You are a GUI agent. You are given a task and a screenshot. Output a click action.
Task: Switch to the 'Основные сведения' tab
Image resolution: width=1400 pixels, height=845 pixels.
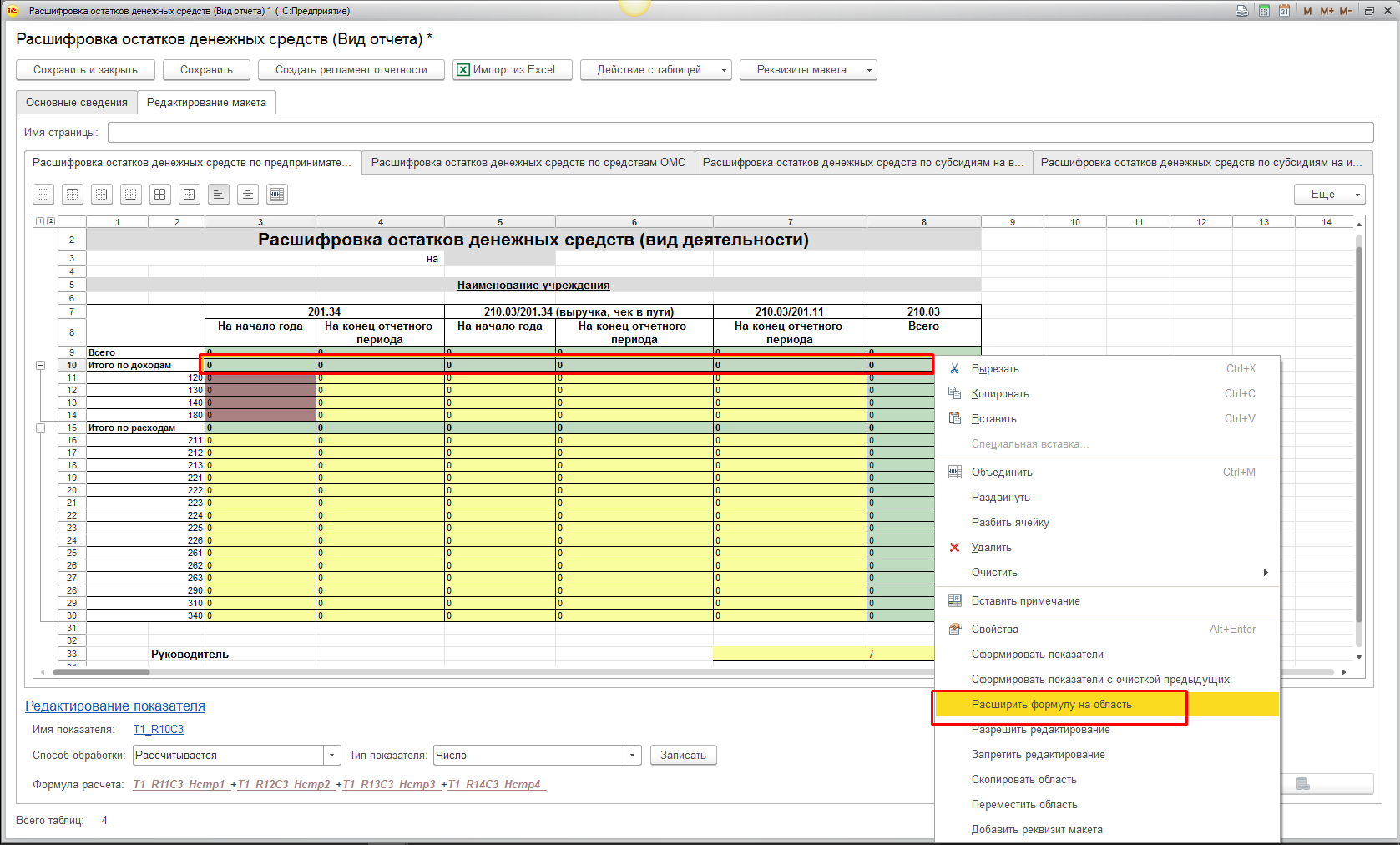point(77,103)
